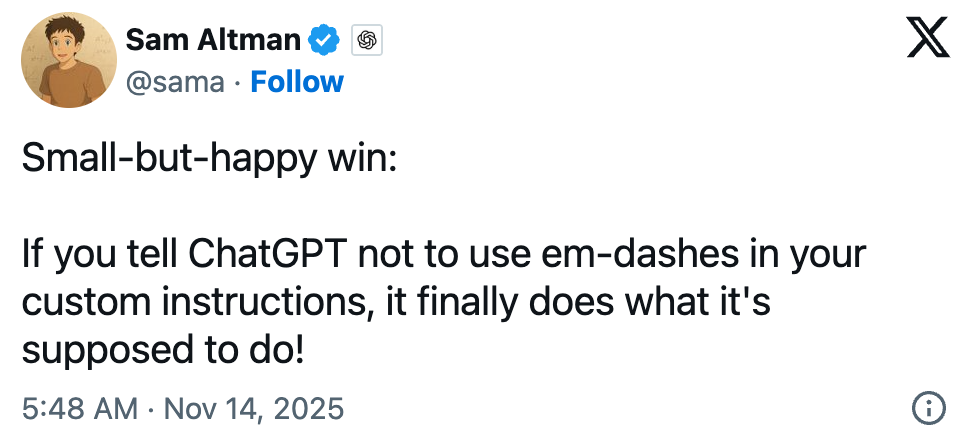Click the OpenAI affiliation badge icon
The width and height of the screenshot is (972, 446).
(x=368, y=40)
